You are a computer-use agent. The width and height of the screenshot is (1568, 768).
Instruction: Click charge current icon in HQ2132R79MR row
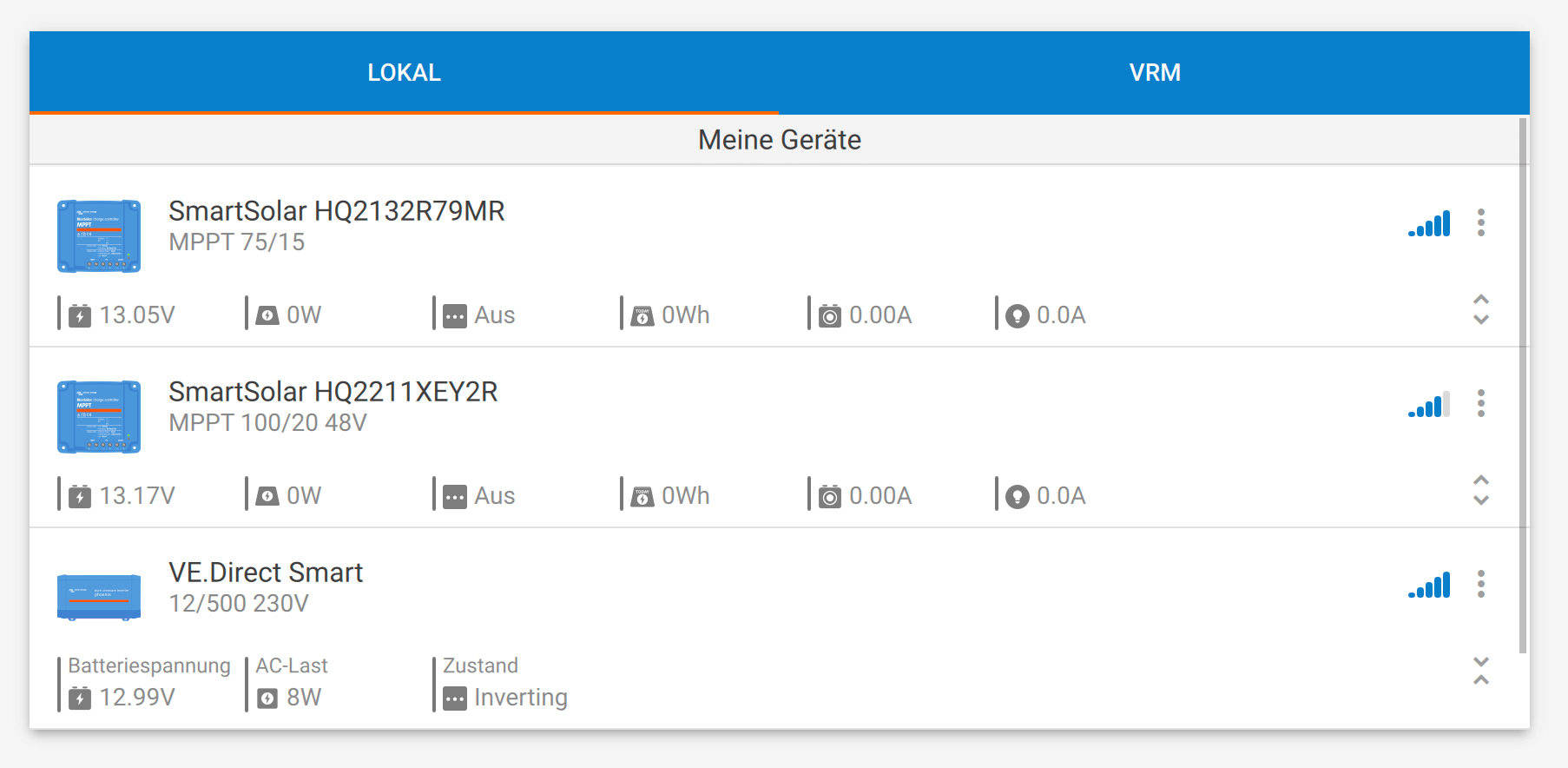pyautogui.click(x=830, y=315)
